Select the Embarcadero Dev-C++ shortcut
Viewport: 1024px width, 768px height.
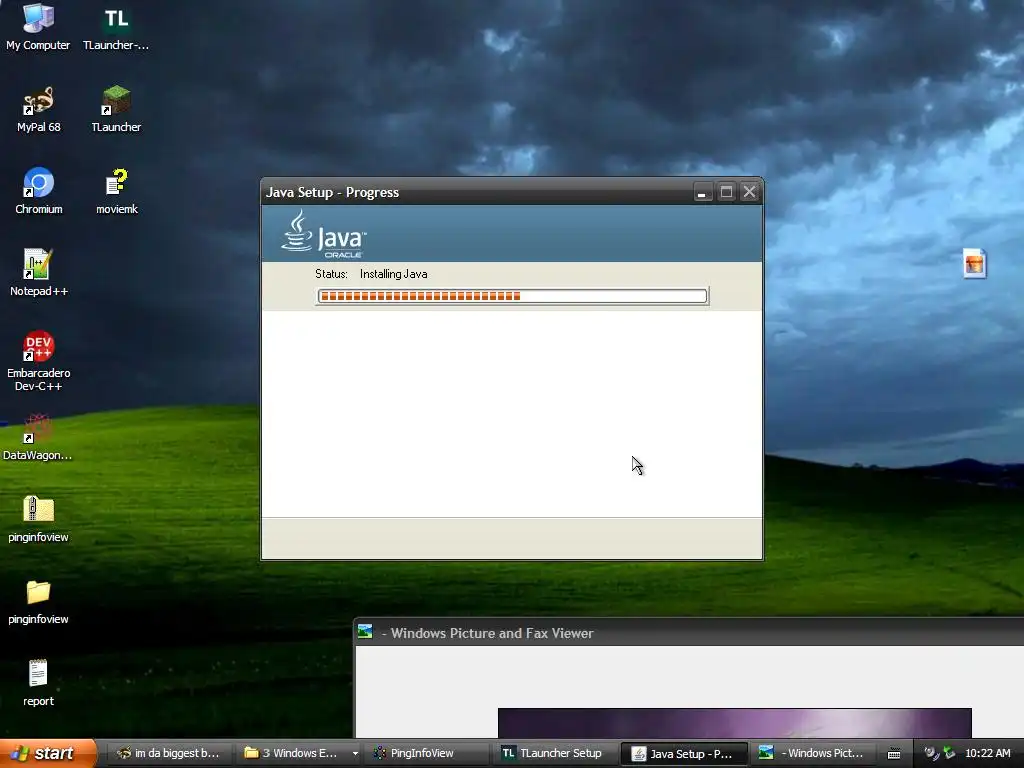(x=38, y=360)
